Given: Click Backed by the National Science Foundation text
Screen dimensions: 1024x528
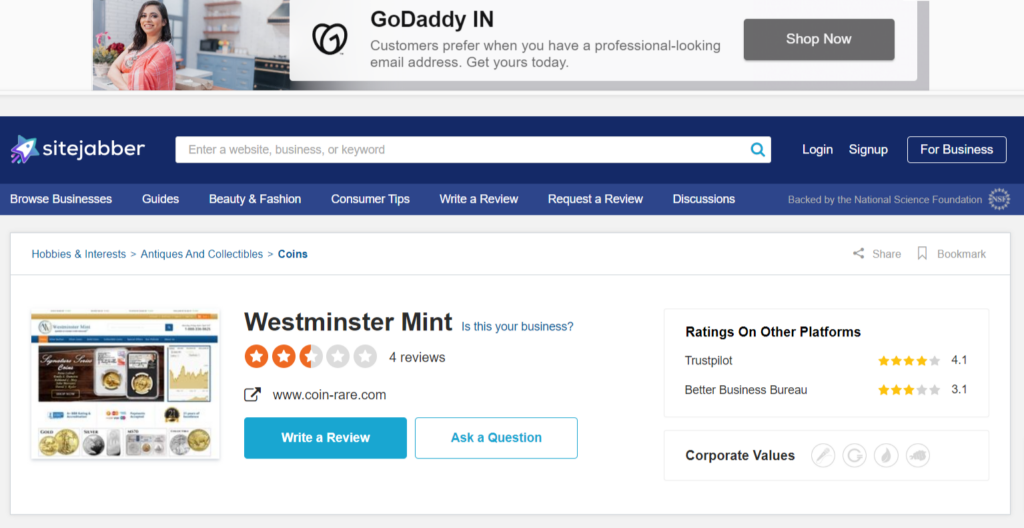Looking at the screenshot, I should [885, 200].
